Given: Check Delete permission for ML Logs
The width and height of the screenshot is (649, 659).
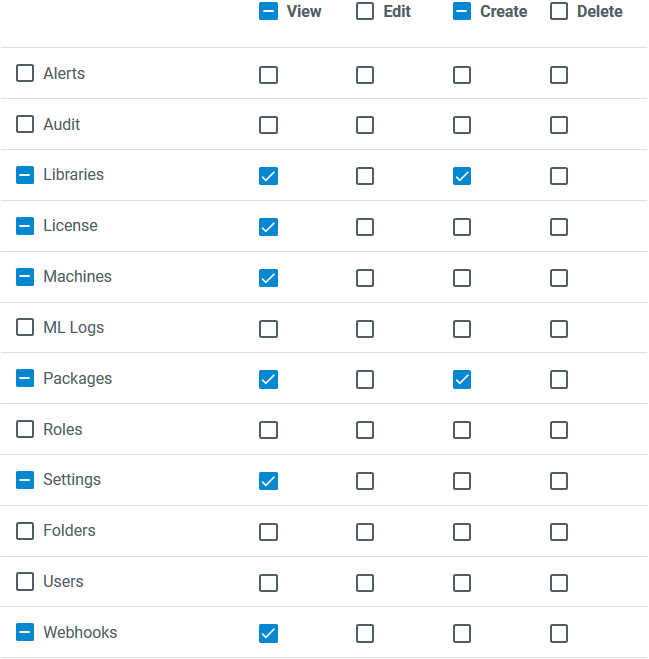Looking at the screenshot, I should 559,329.
